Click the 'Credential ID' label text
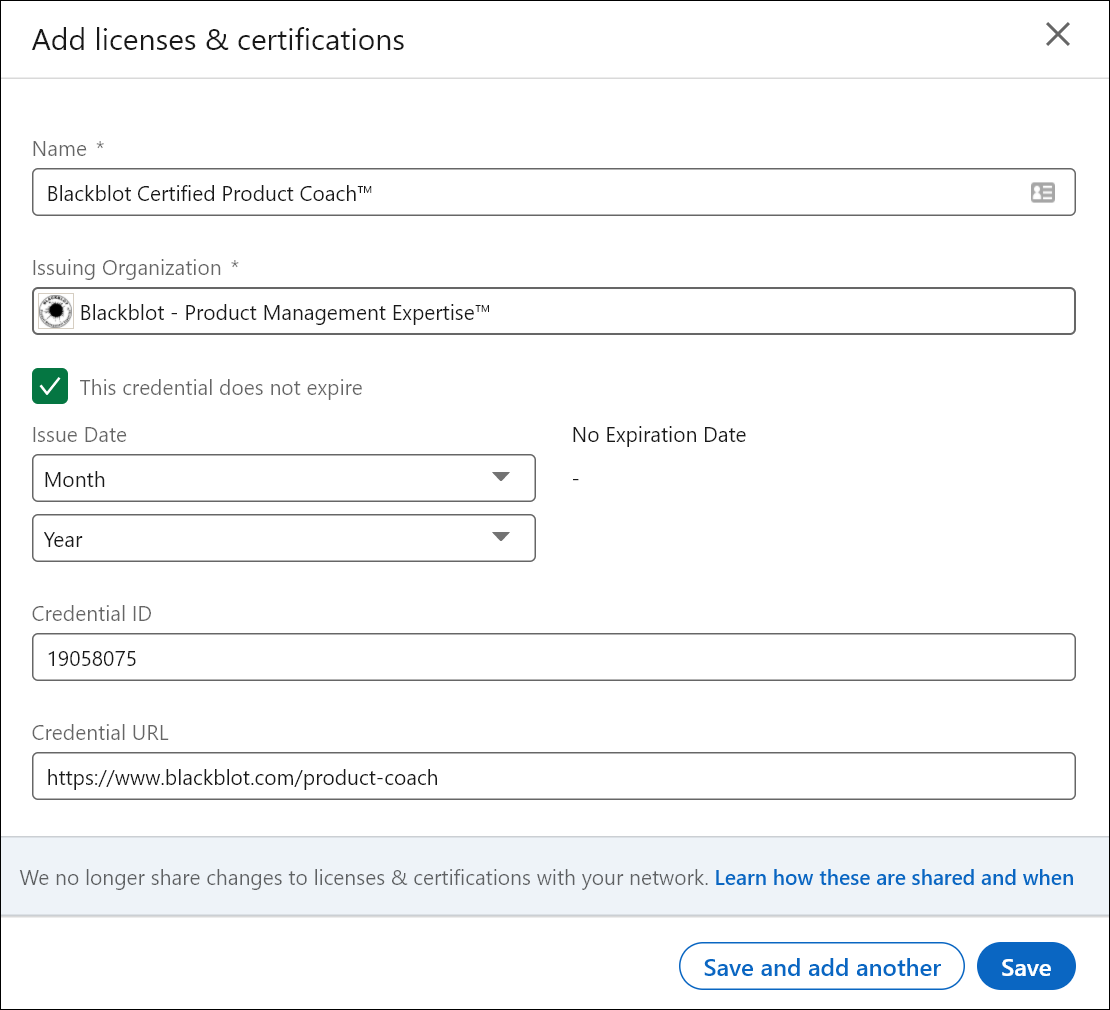The height and width of the screenshot is (1010, 1110). (92, 614)
